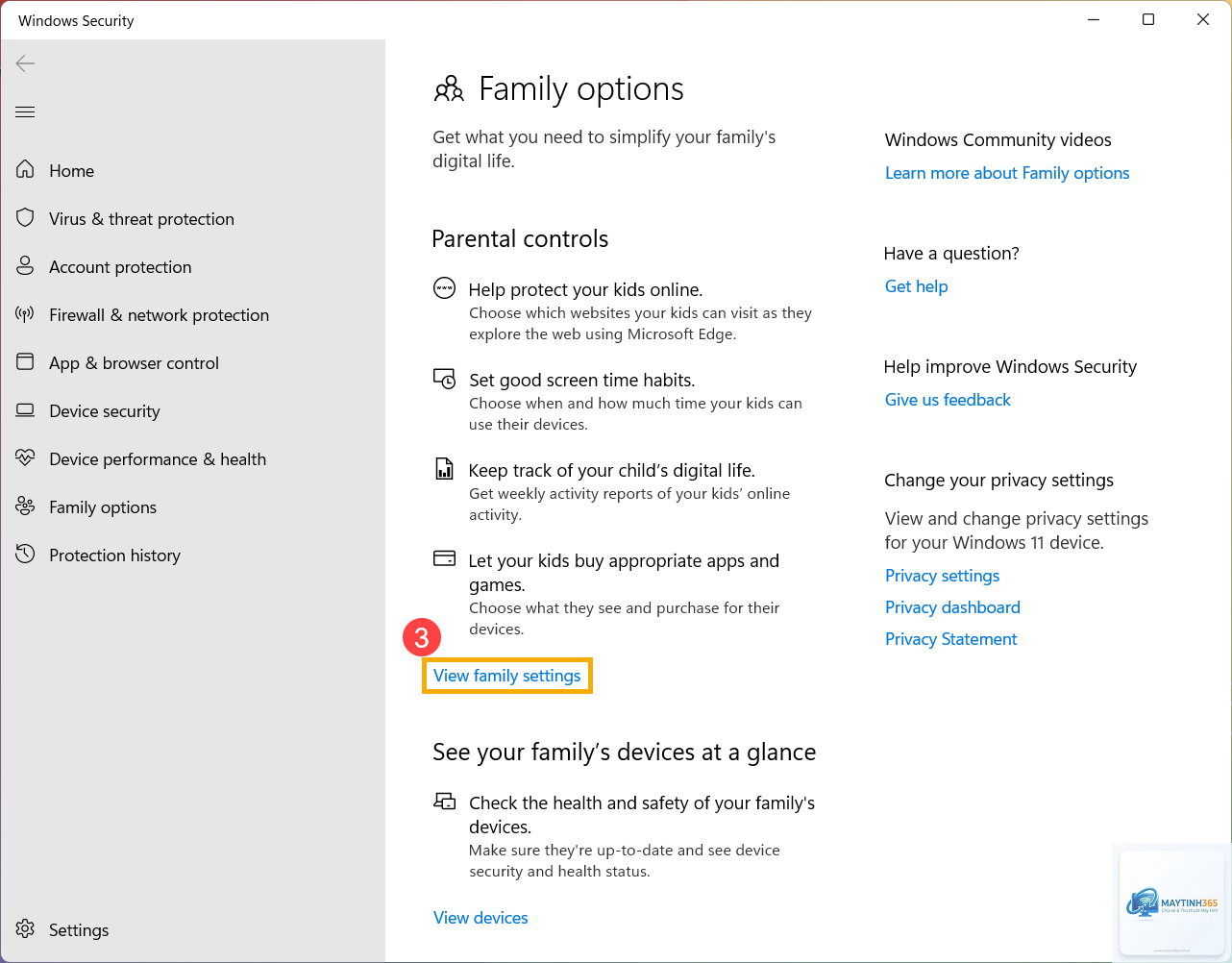Click the Home house icon
This screenshot has width=1232, height=963.
tap(25, 170)
